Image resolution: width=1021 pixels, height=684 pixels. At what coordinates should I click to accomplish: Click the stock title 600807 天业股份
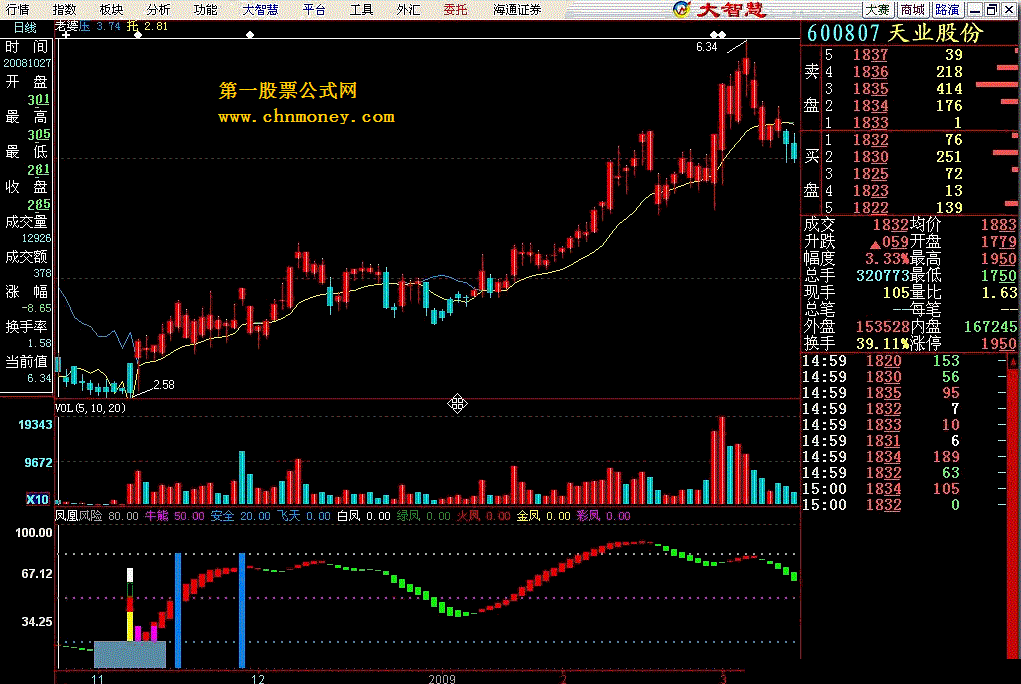[895, 33]
